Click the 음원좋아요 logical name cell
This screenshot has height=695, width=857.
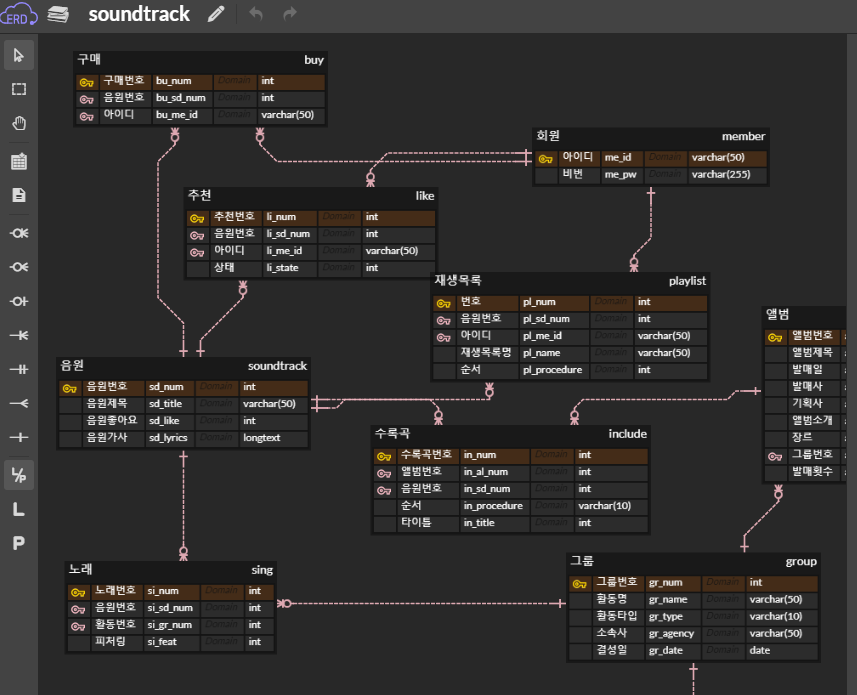113,421
